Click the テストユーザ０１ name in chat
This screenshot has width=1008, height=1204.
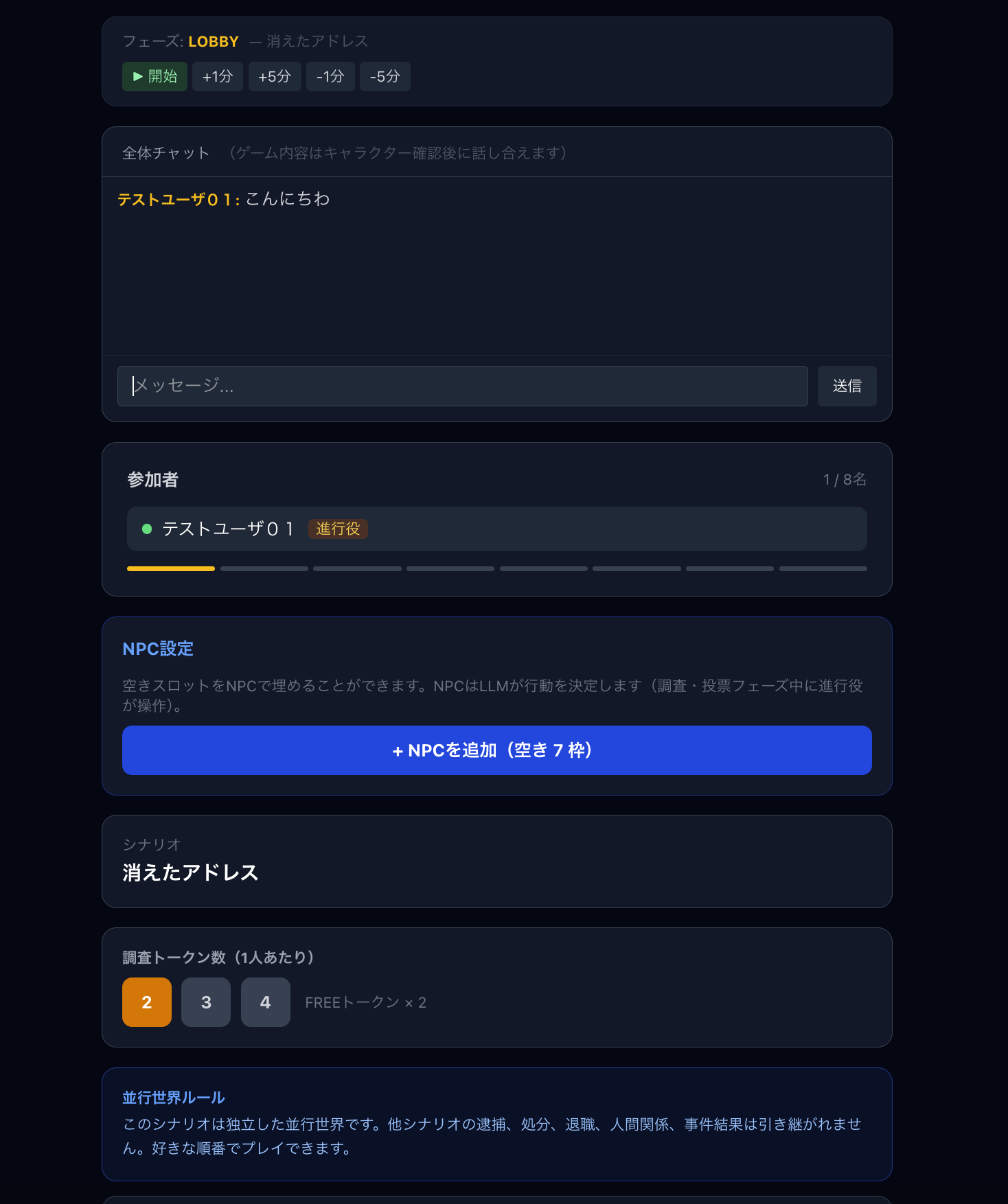(x=178, y=199)
